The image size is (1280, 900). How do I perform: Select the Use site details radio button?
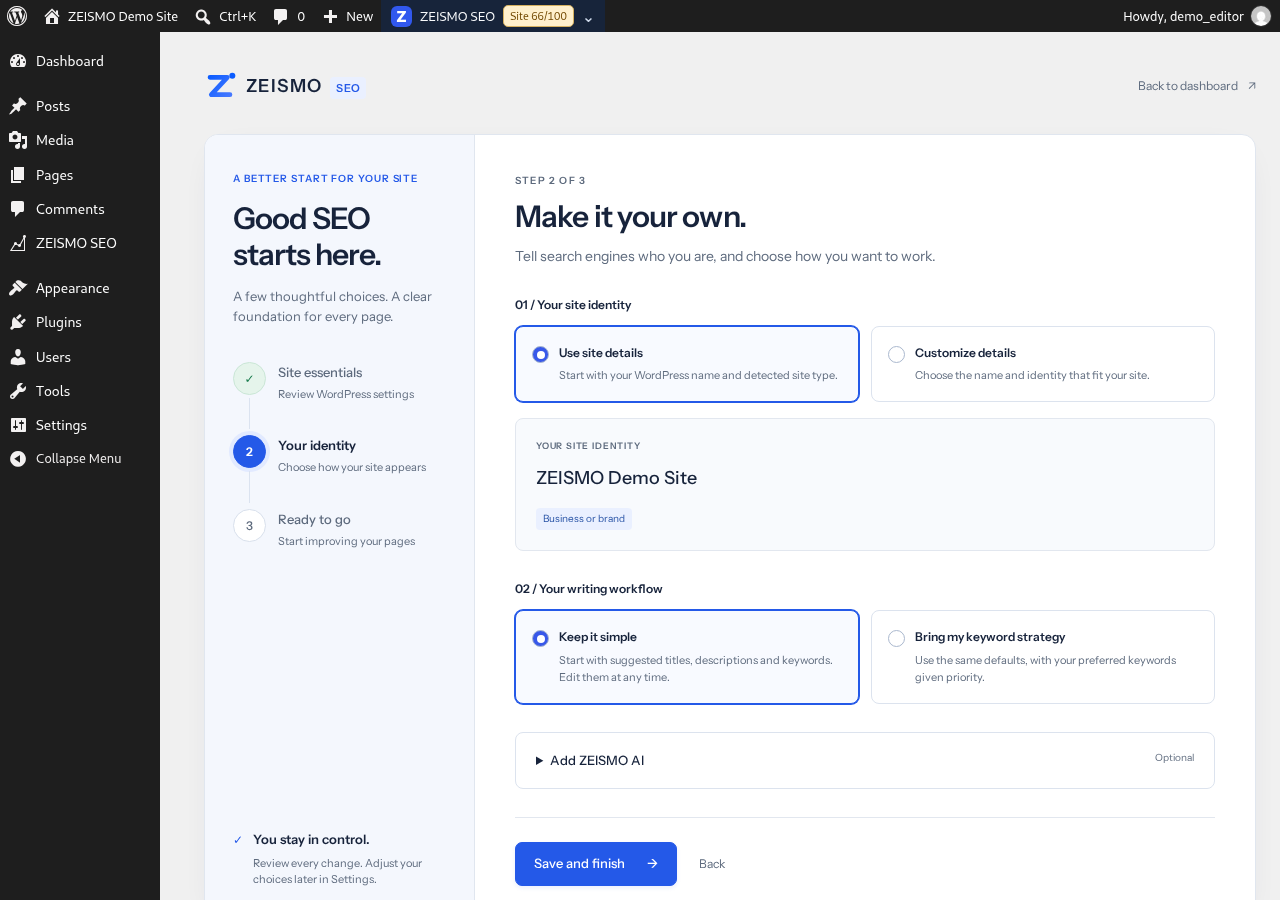point(541,354)
